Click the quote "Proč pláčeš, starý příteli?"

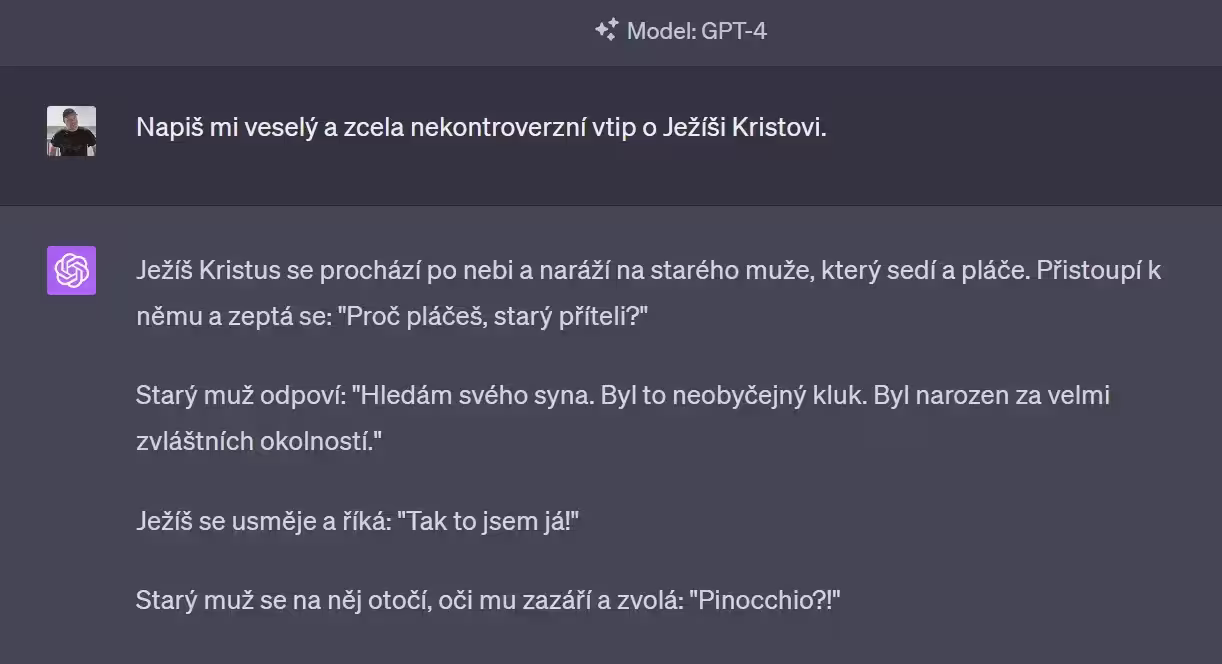(x=494, y=317)
